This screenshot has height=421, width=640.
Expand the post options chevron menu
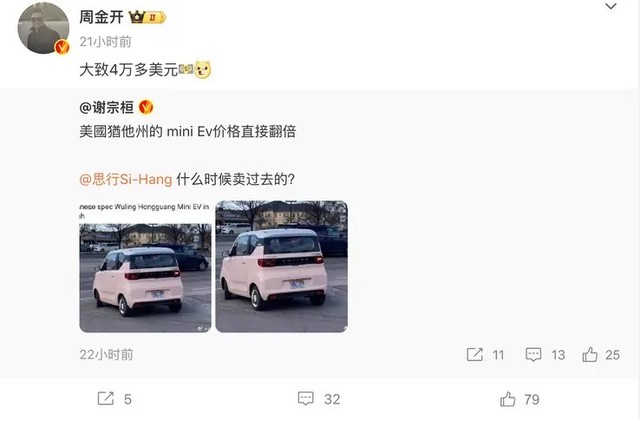coord(611,6)
